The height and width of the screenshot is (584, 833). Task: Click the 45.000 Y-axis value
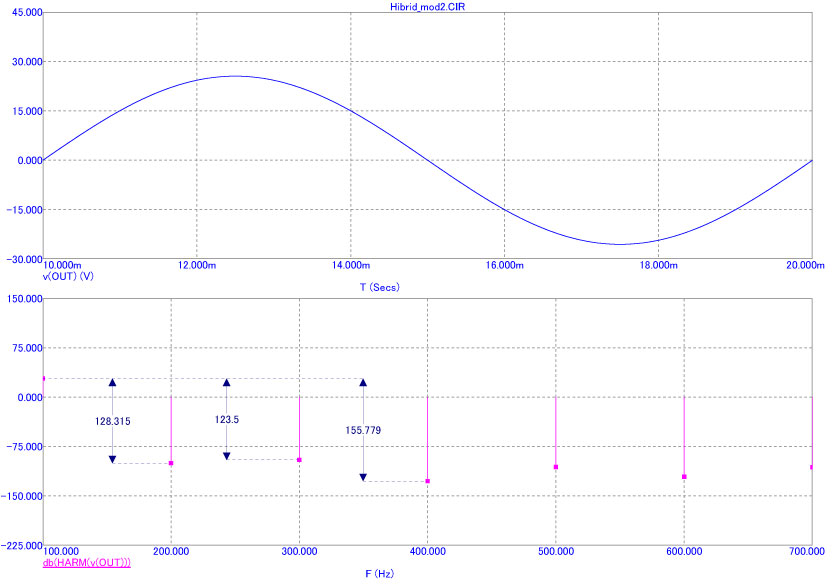(x=27, y=12)
